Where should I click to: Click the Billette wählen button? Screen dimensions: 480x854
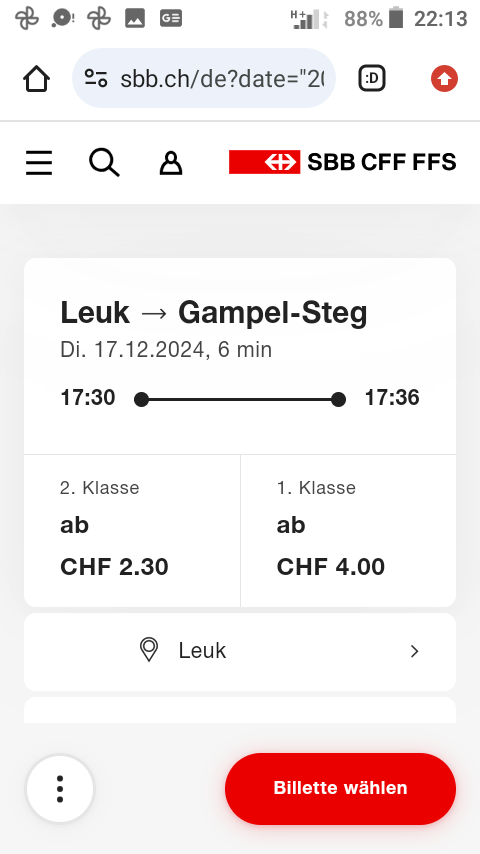click(341, 789)
